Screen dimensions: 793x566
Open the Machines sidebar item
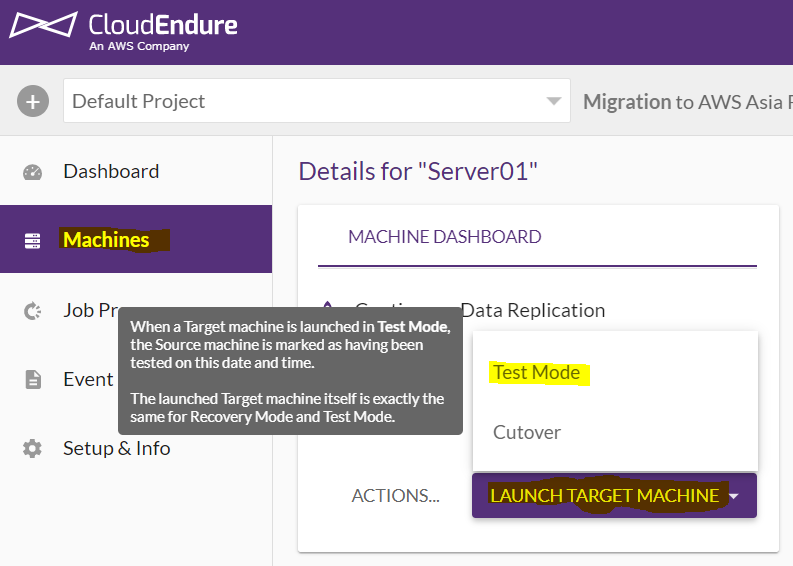tap(136, 239)
